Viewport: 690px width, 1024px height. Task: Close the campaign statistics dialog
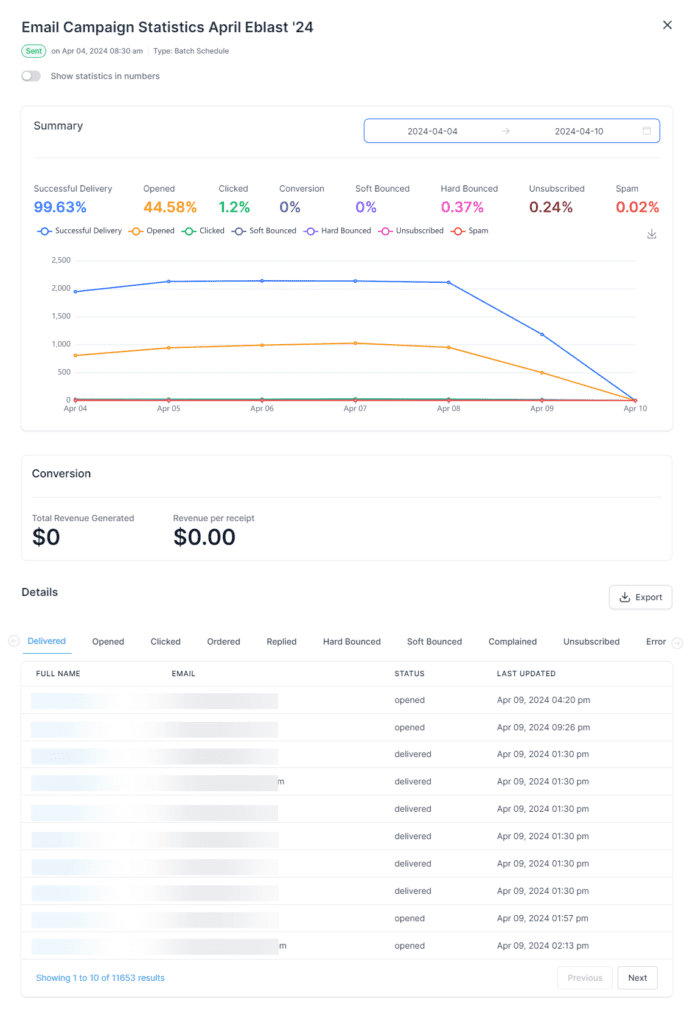tap(666, 25)
